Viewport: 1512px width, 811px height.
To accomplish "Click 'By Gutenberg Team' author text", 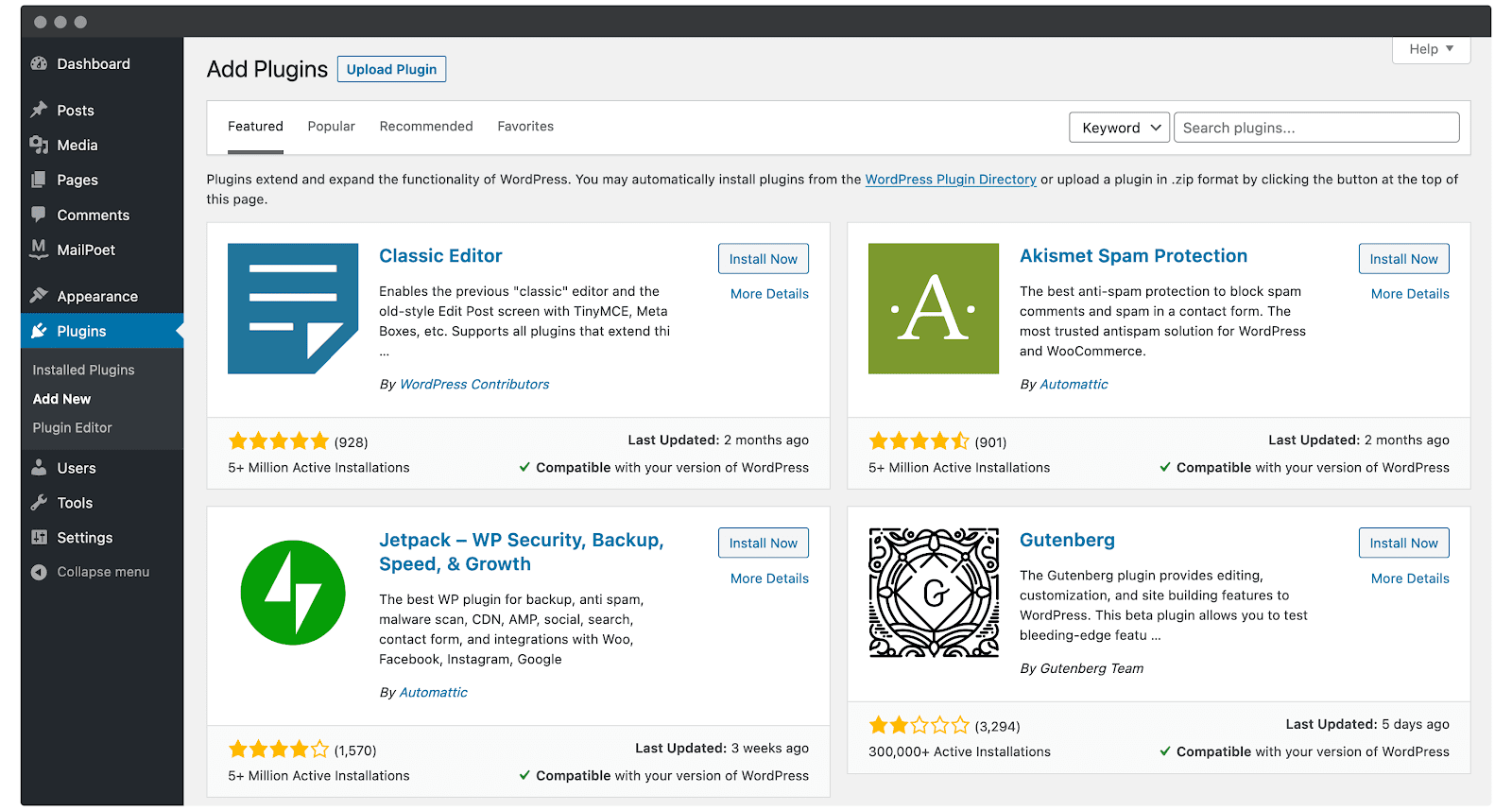I will [x=1082, y=668].
